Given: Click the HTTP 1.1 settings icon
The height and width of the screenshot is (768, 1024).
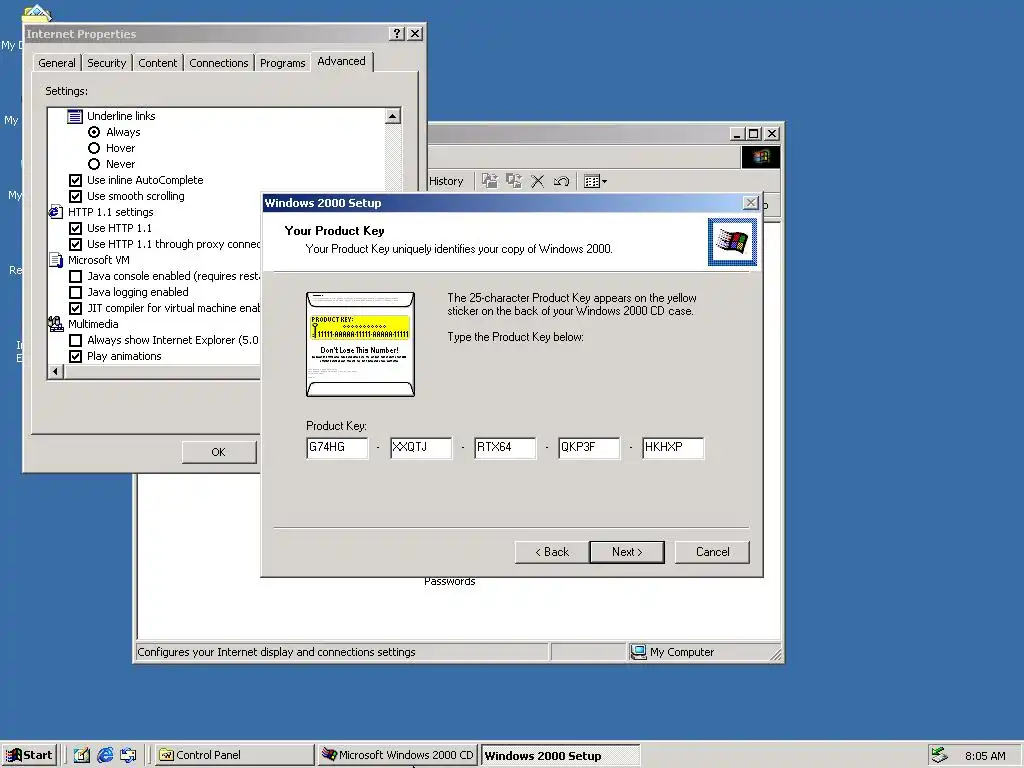Looking at the screenshot, I should click(x=56, y=212).
